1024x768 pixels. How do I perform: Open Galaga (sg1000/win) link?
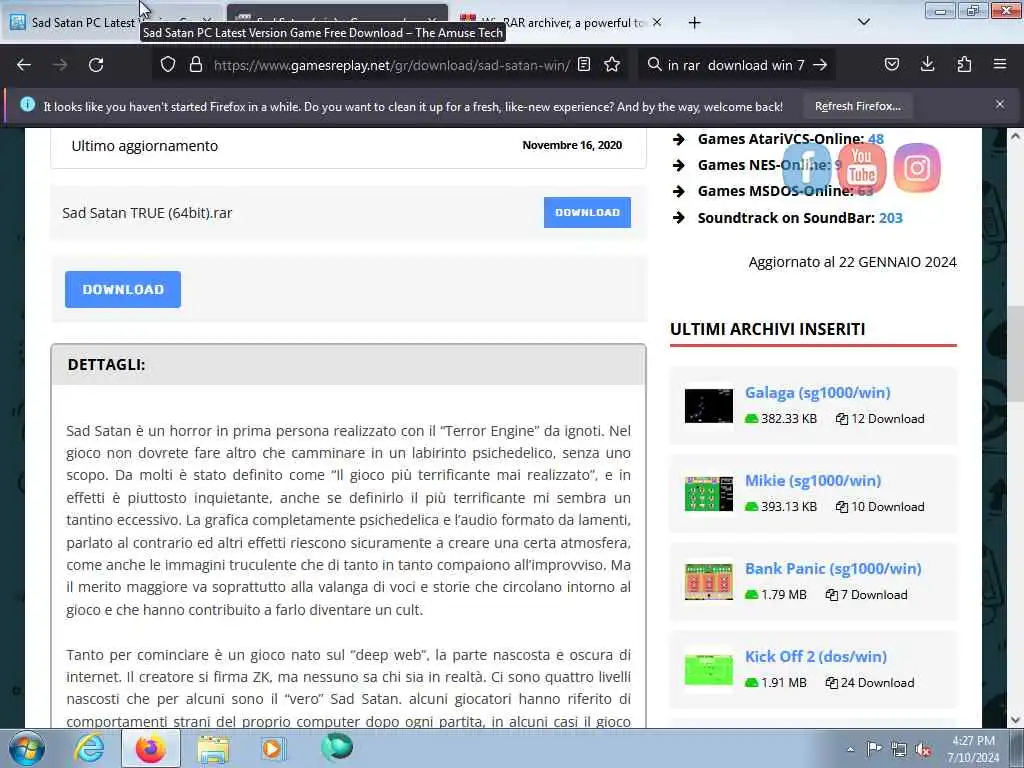[x=818, y=392]
